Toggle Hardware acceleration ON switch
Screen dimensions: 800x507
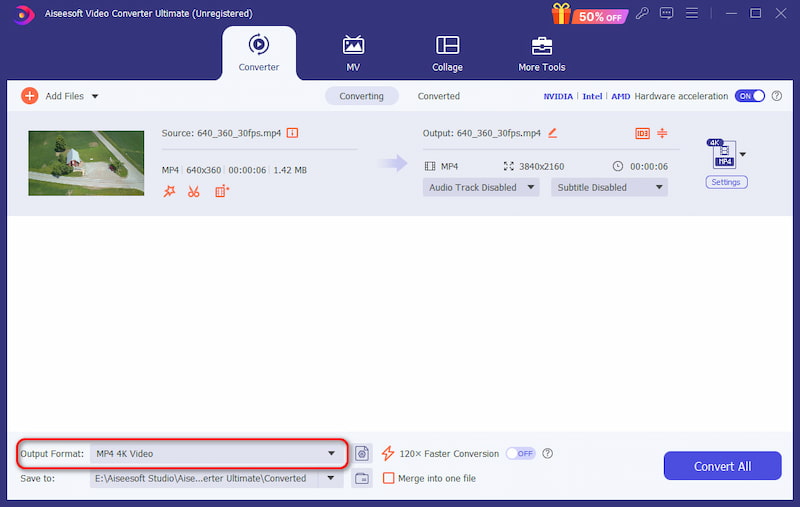(749, 96)
